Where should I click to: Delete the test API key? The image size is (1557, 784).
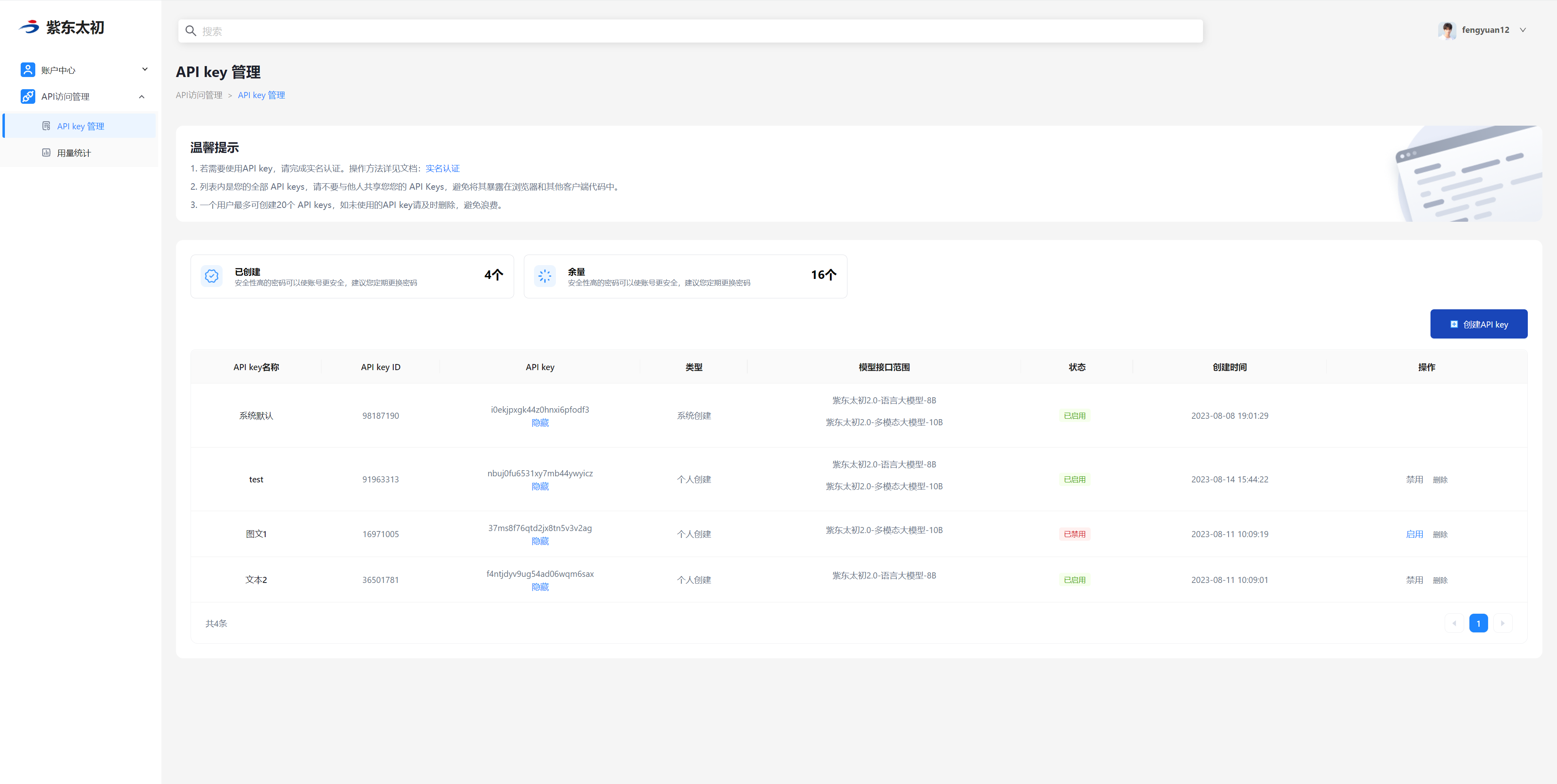point(1440,480)
